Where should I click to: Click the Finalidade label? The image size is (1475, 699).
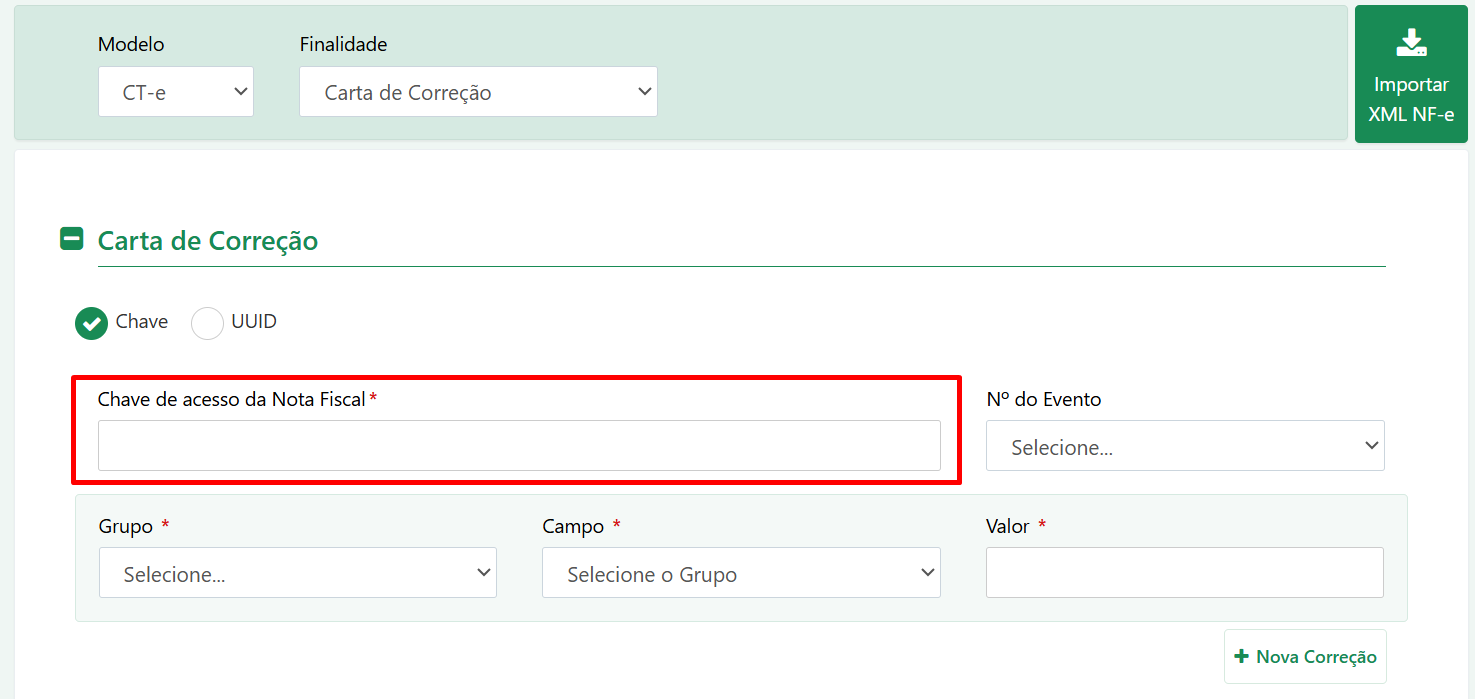pyautogui.click(x=343, y=44)
